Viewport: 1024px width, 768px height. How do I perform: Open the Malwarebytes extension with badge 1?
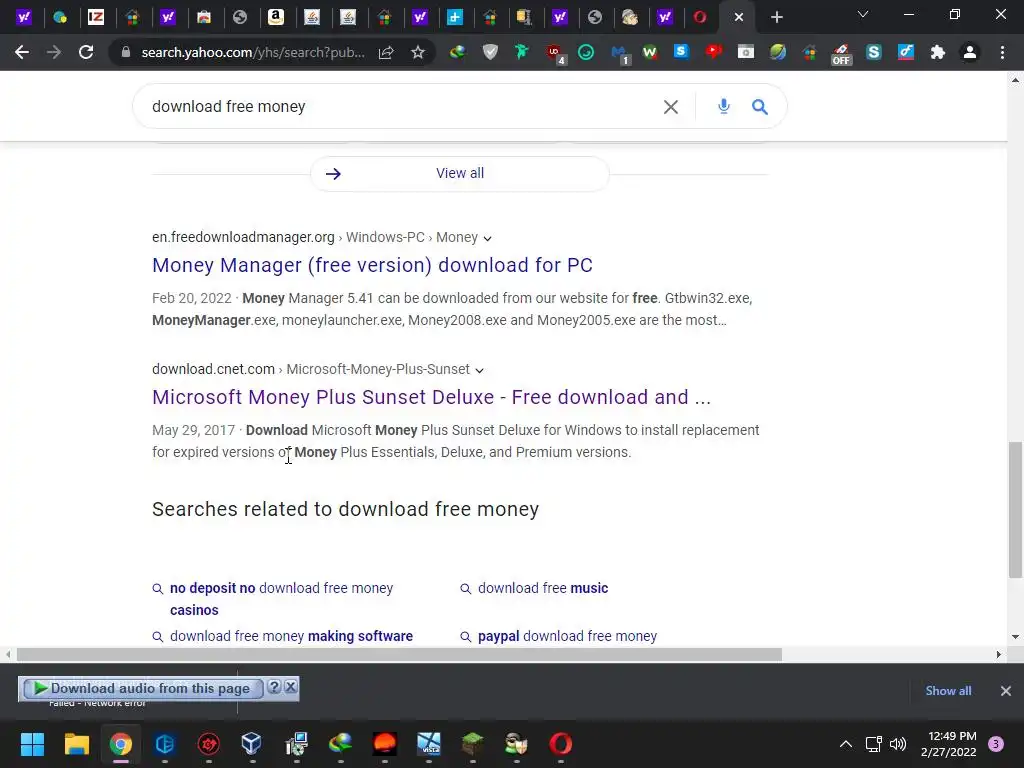point(619,53)
